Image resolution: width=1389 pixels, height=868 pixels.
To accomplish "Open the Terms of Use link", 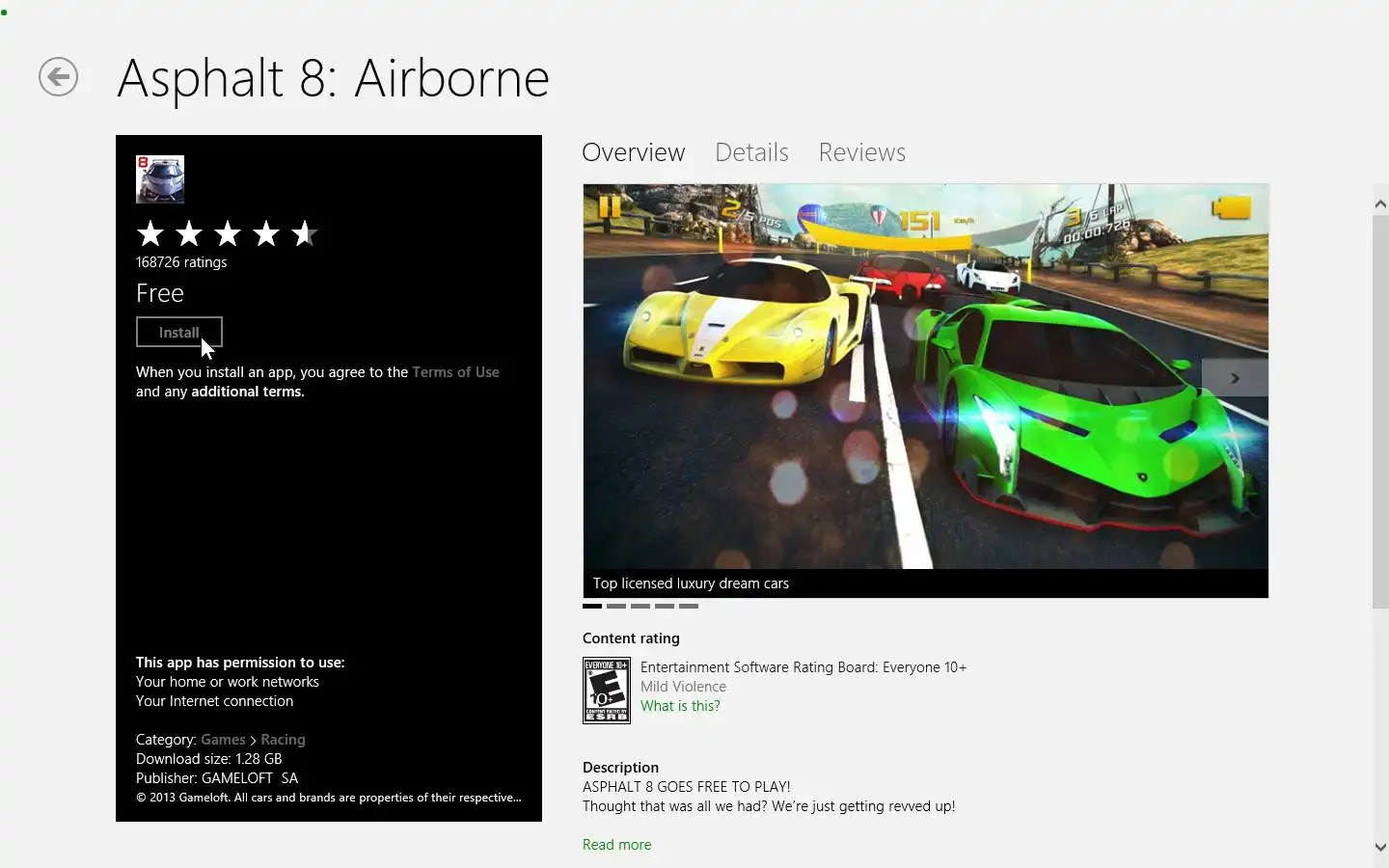I will (x=455, y=372).
